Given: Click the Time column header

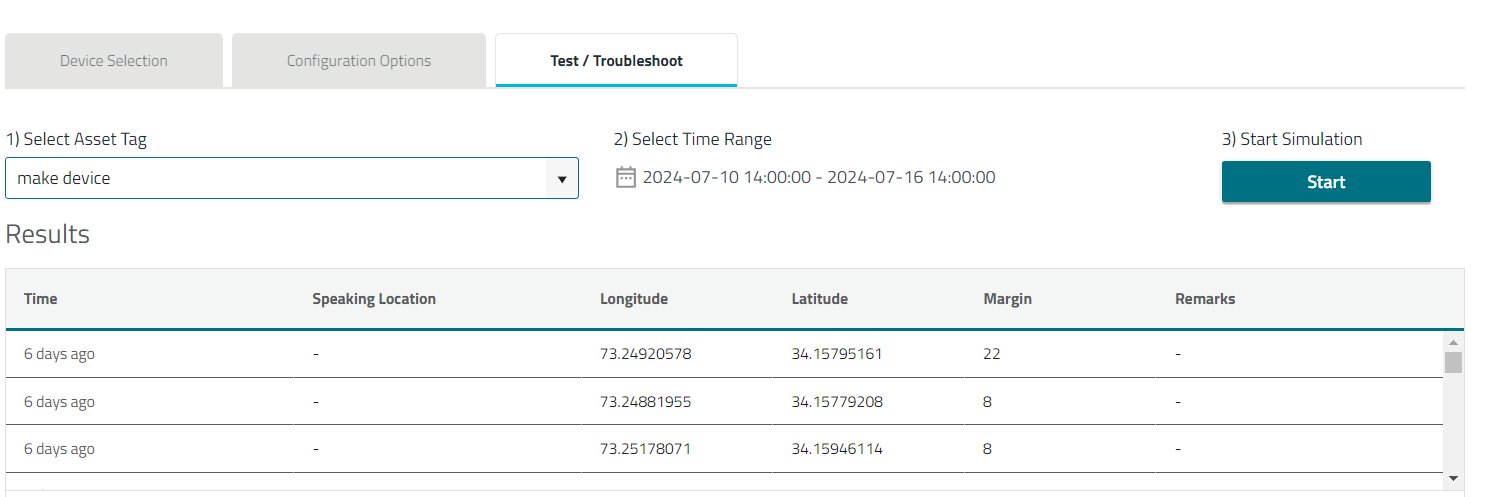Looking at the screenshot, I should click(x=41, y=299).
